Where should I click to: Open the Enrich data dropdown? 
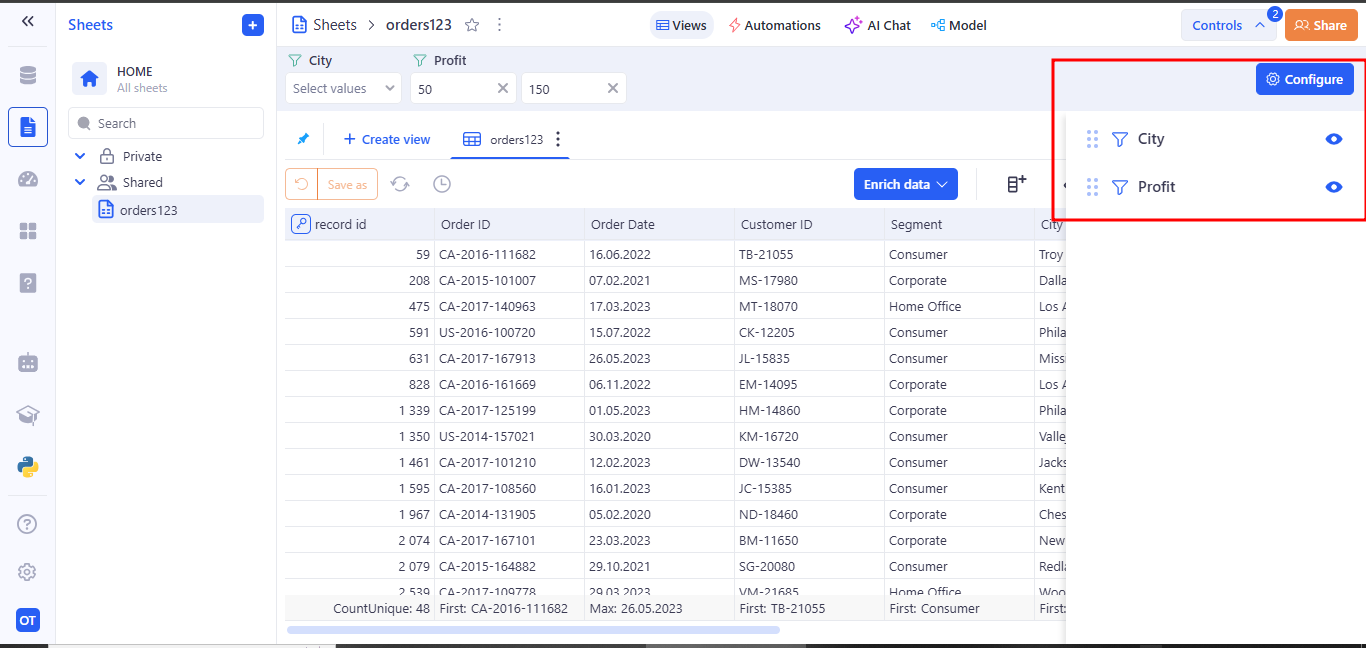(x=906, y=184)
